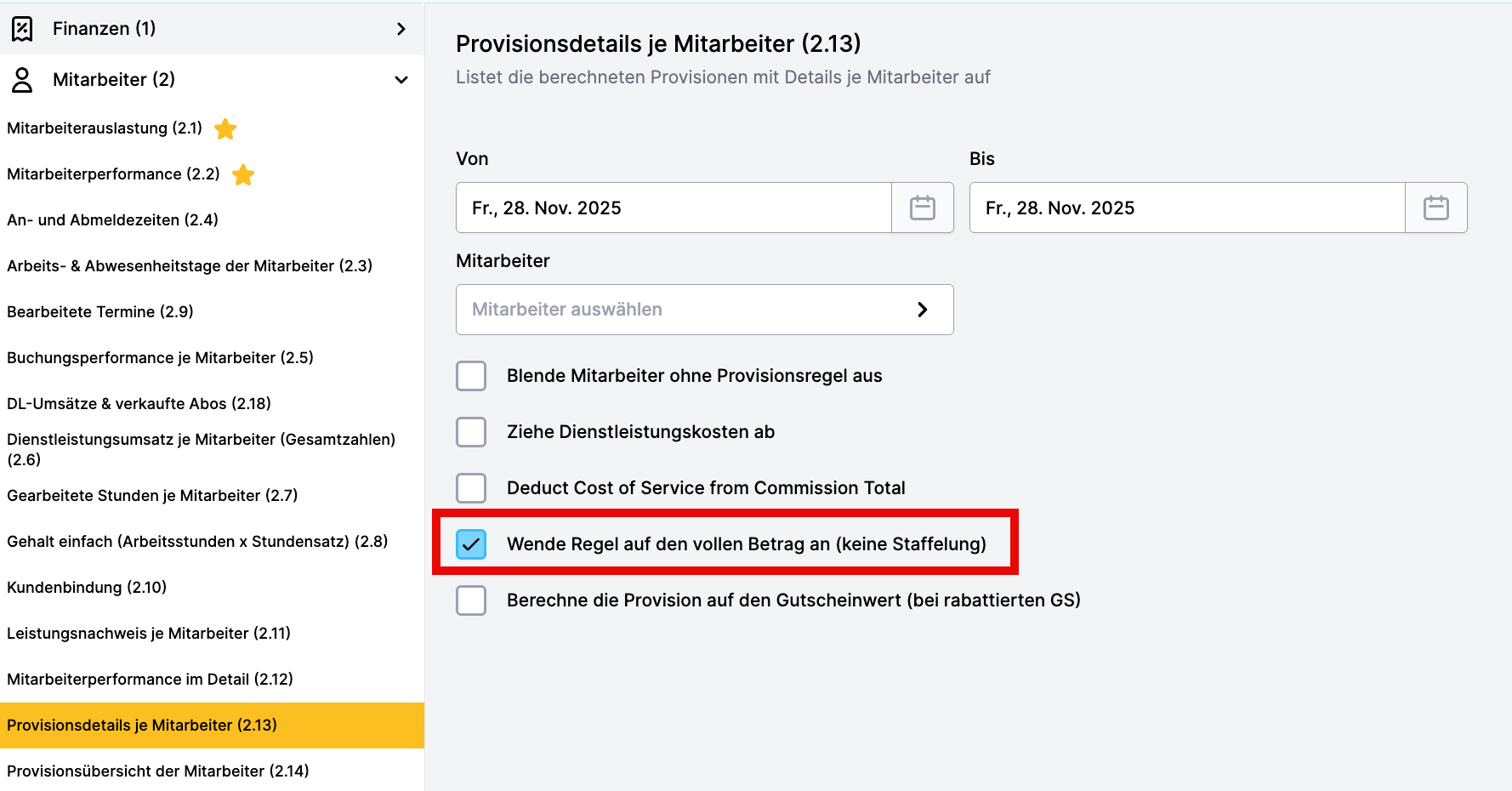Image resolution: width=1512 pixels, height=791 pixels.
Task: Check Ziehe Dienstleistungskosten ab option
Action: pos(471,432)
